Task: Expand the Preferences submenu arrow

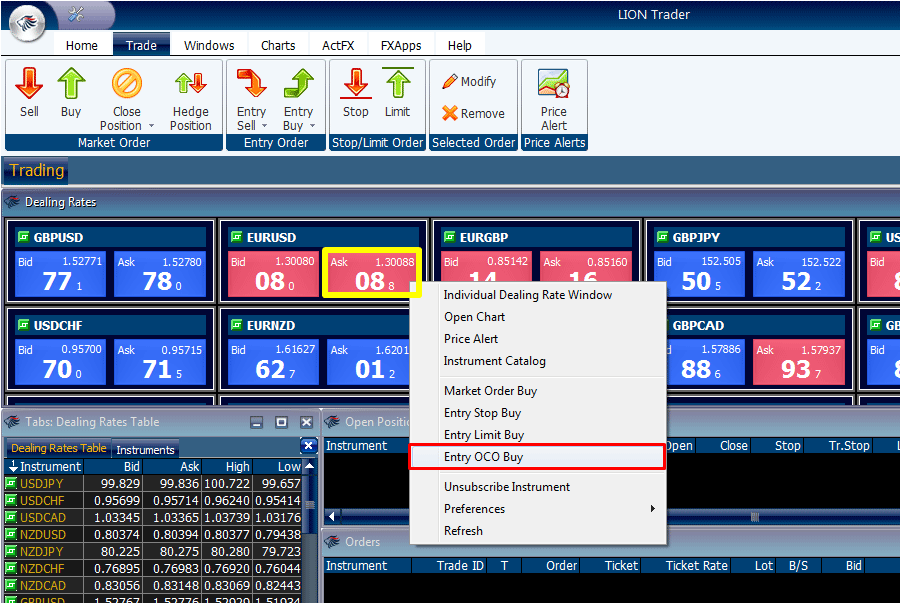Action: [653, 509]
